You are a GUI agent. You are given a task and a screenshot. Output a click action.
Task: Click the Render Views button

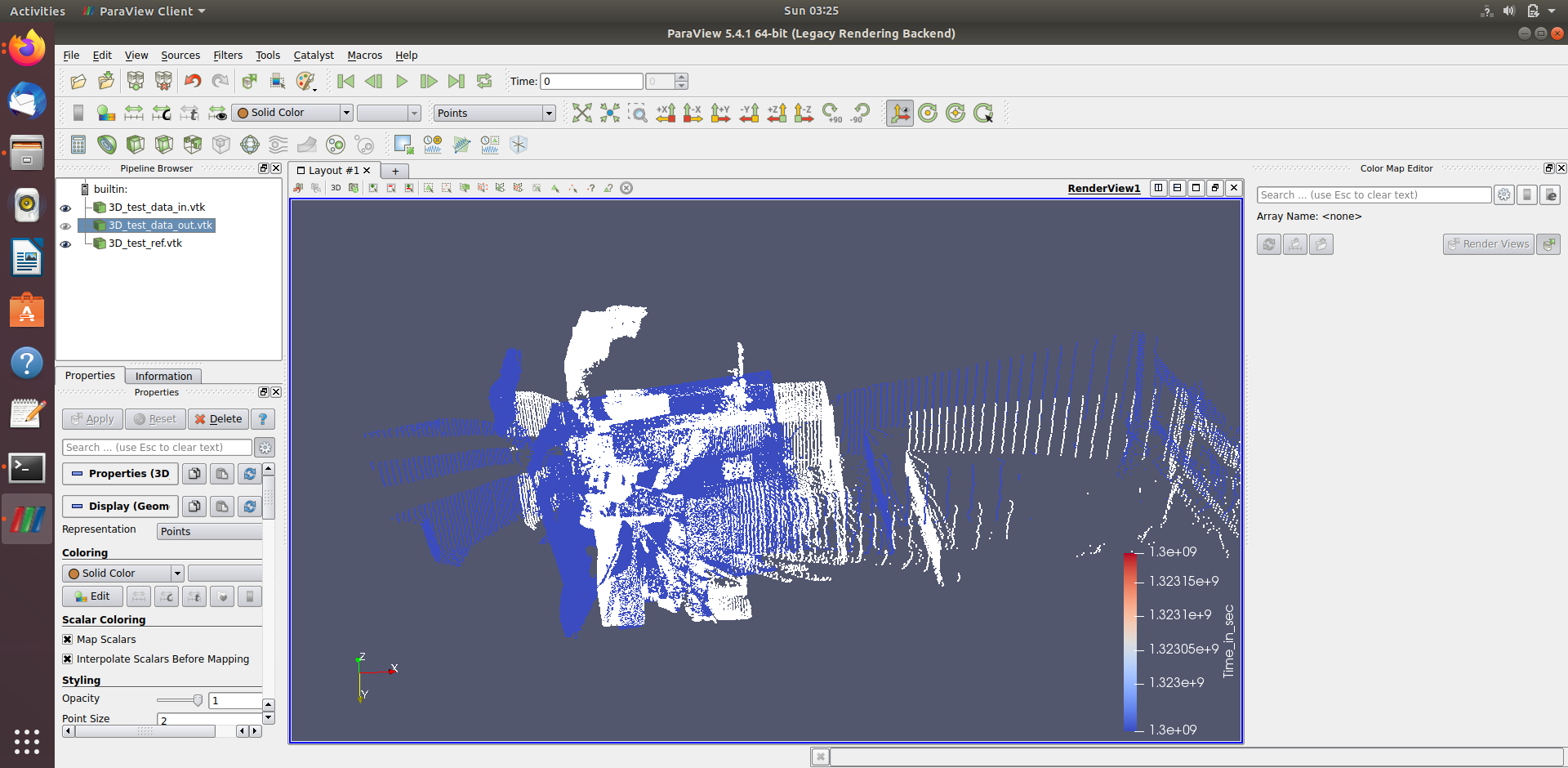tap(1488, 243)
